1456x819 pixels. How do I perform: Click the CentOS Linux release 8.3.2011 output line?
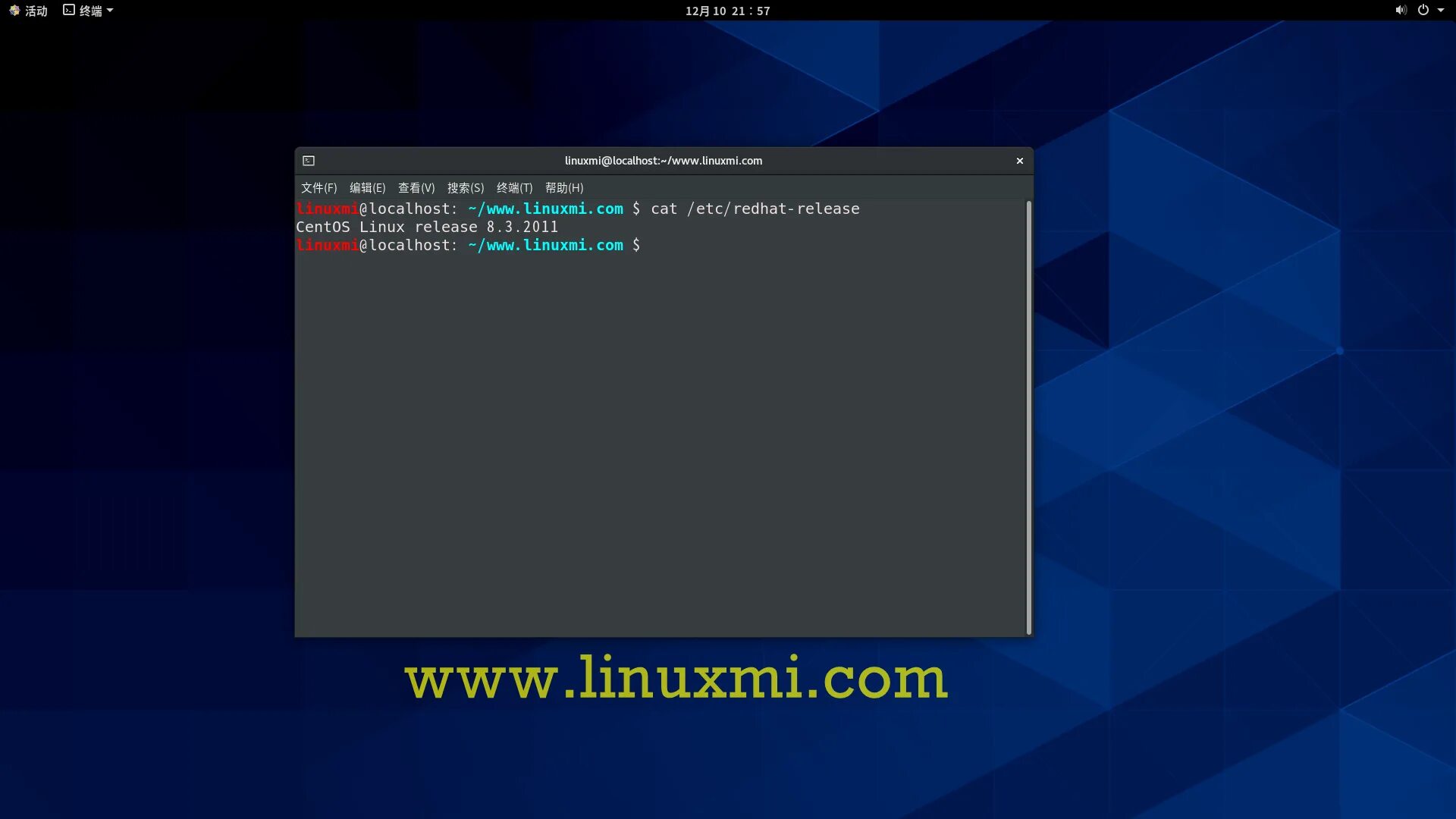tap(426, 227)
